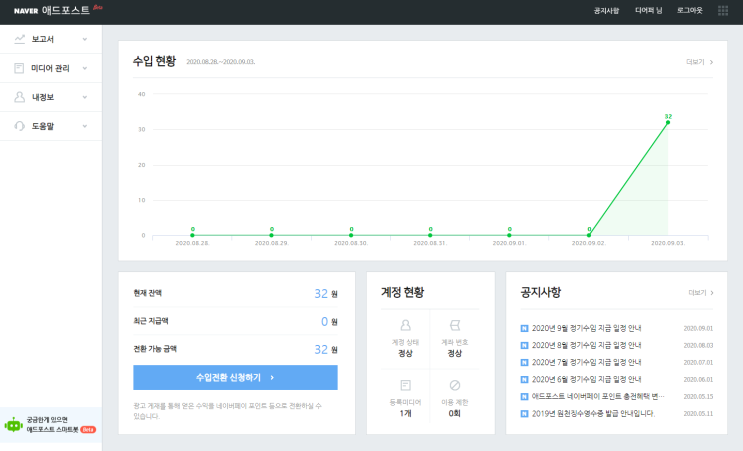
Task: Expand the 내정보 menu chevron
Action: [x=85, y=97]
